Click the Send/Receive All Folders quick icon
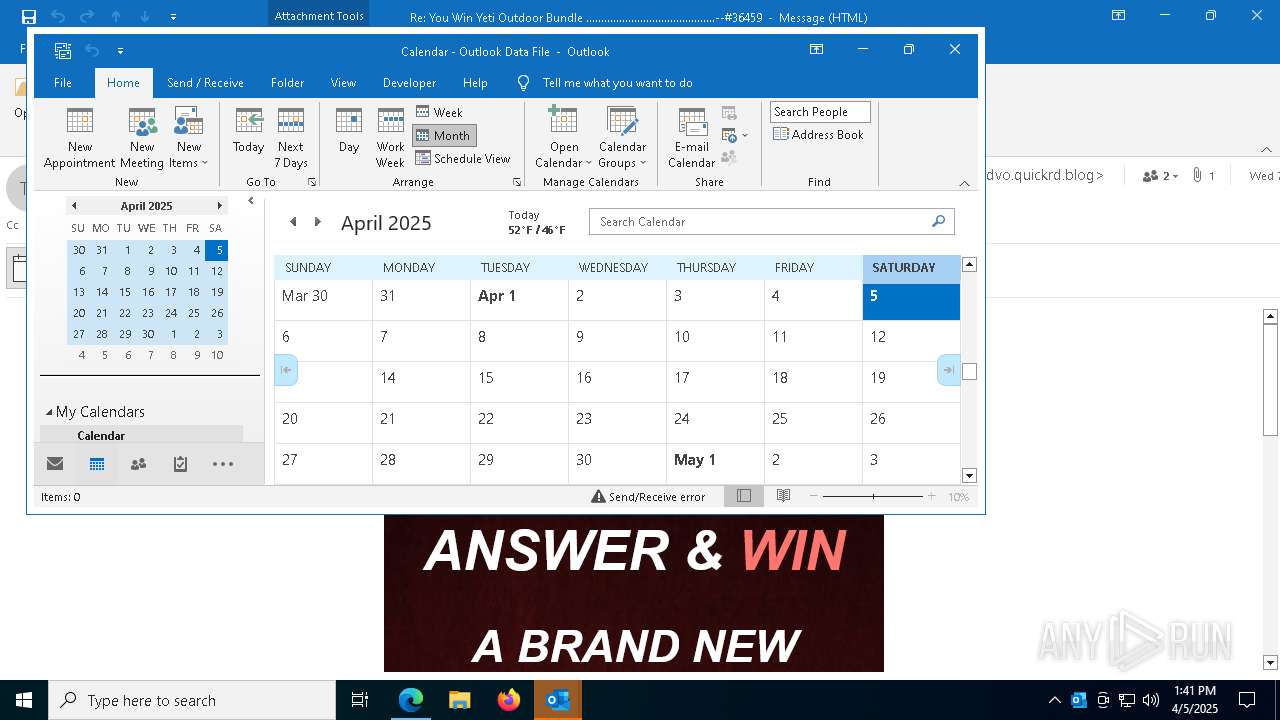 coord(63,50)
